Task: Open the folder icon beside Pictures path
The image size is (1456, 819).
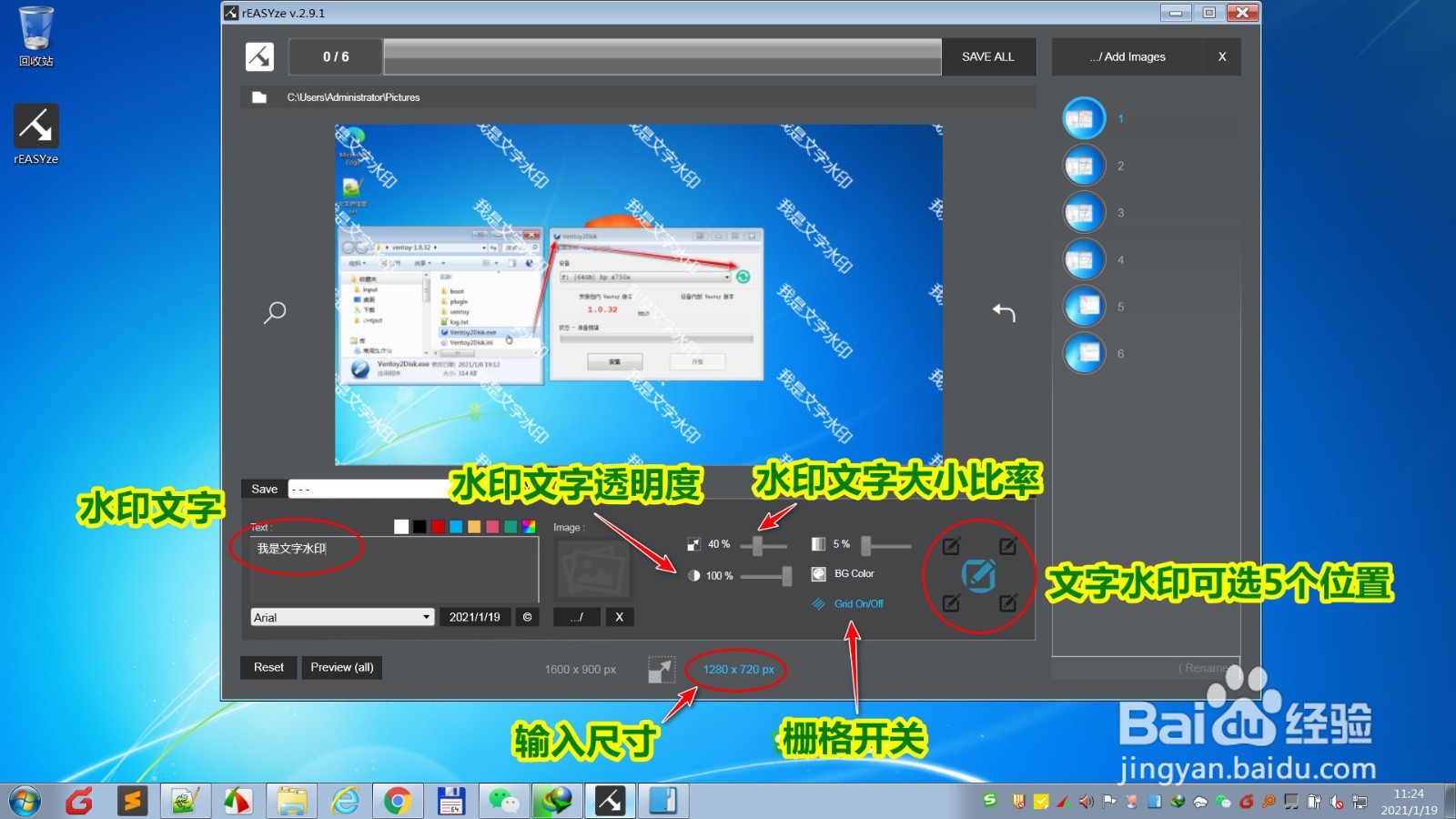Action: coord(259,97)
